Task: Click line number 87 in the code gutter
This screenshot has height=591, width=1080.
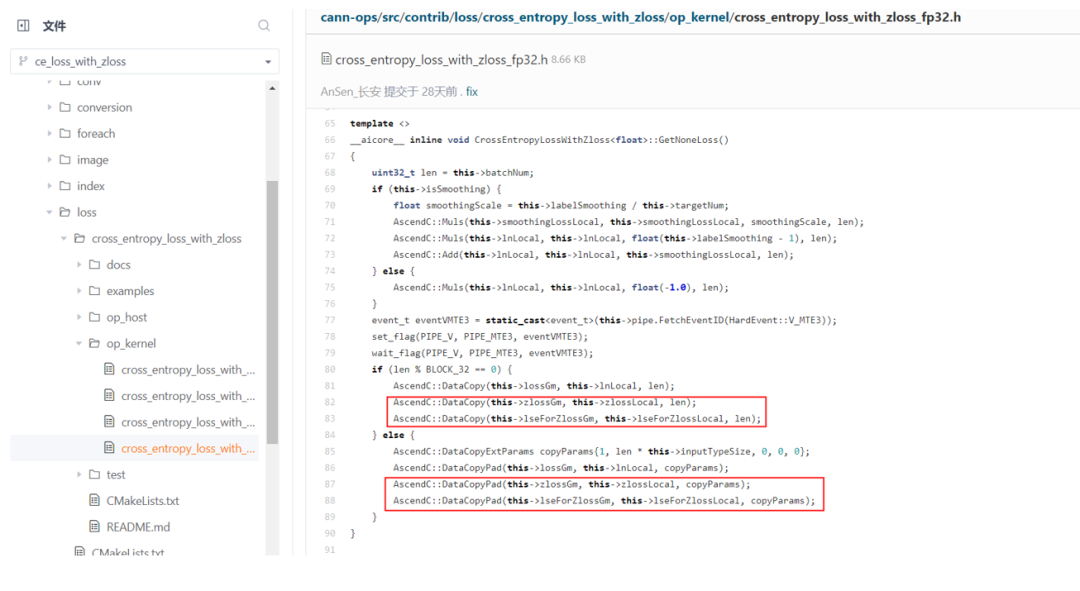Action: point(329,484)
